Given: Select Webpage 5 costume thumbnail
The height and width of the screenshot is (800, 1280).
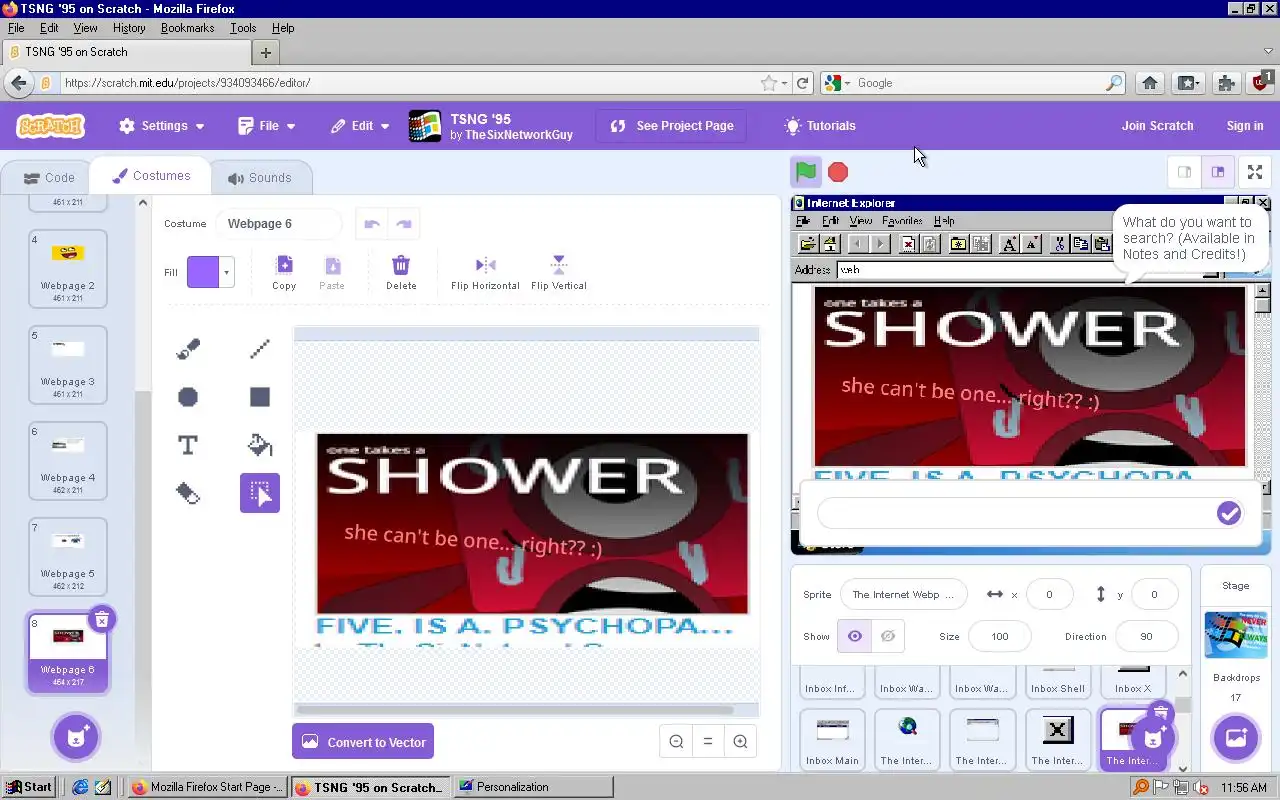Looking at the screenshot, I should tap(68, 557).
